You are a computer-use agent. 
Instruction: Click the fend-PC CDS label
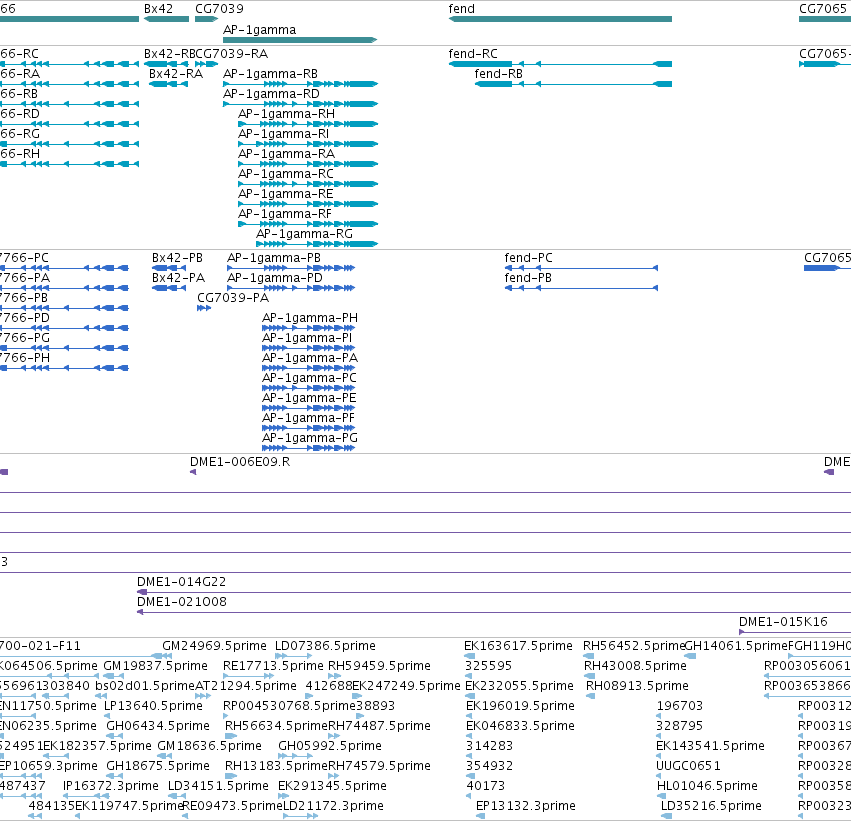(529, 258)
